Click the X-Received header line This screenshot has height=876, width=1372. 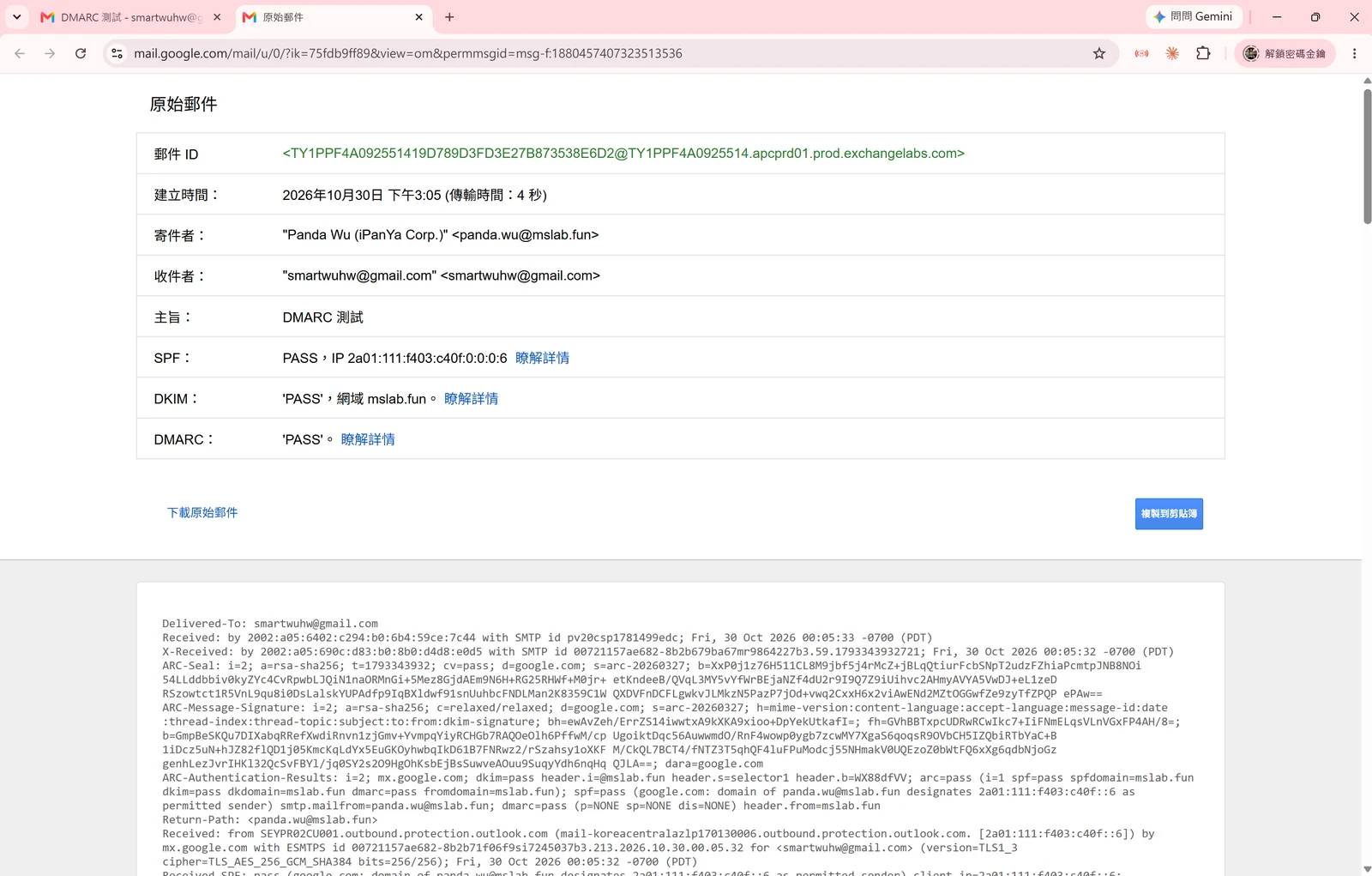668,652
